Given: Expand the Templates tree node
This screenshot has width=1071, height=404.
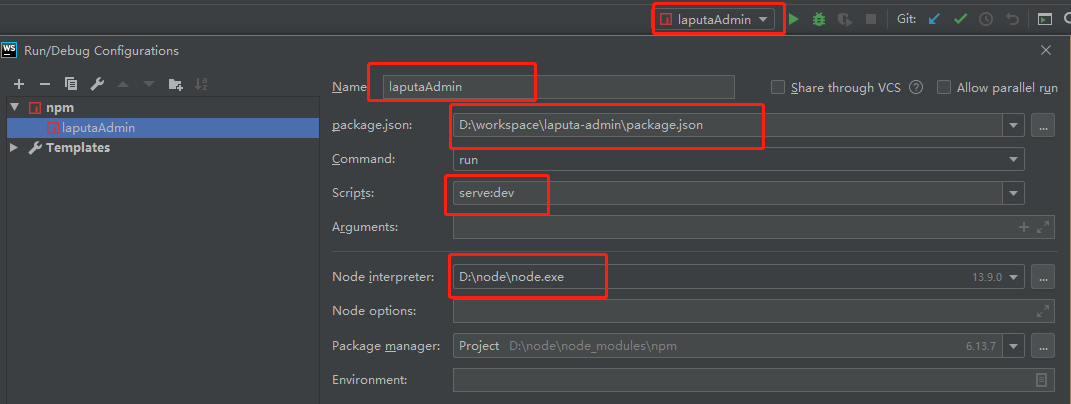Looking at the screenshot, I should click(x=14, y=148).
